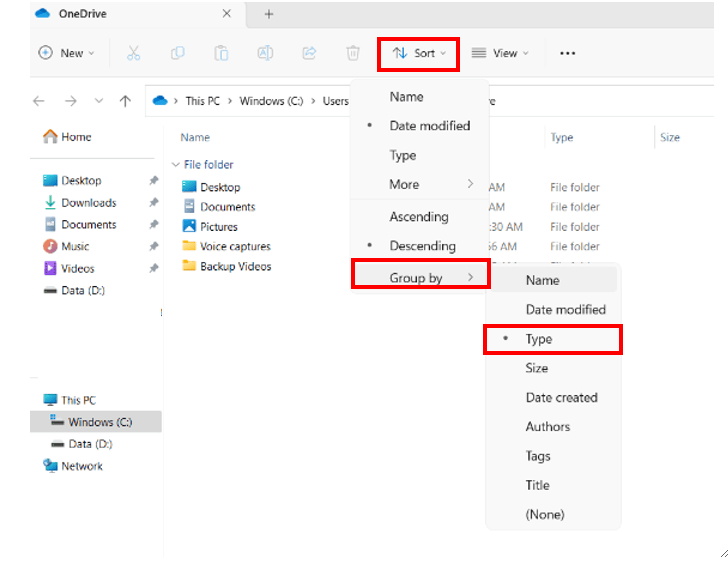Select Documents in the Quick access sidebar

coord(80,225)
